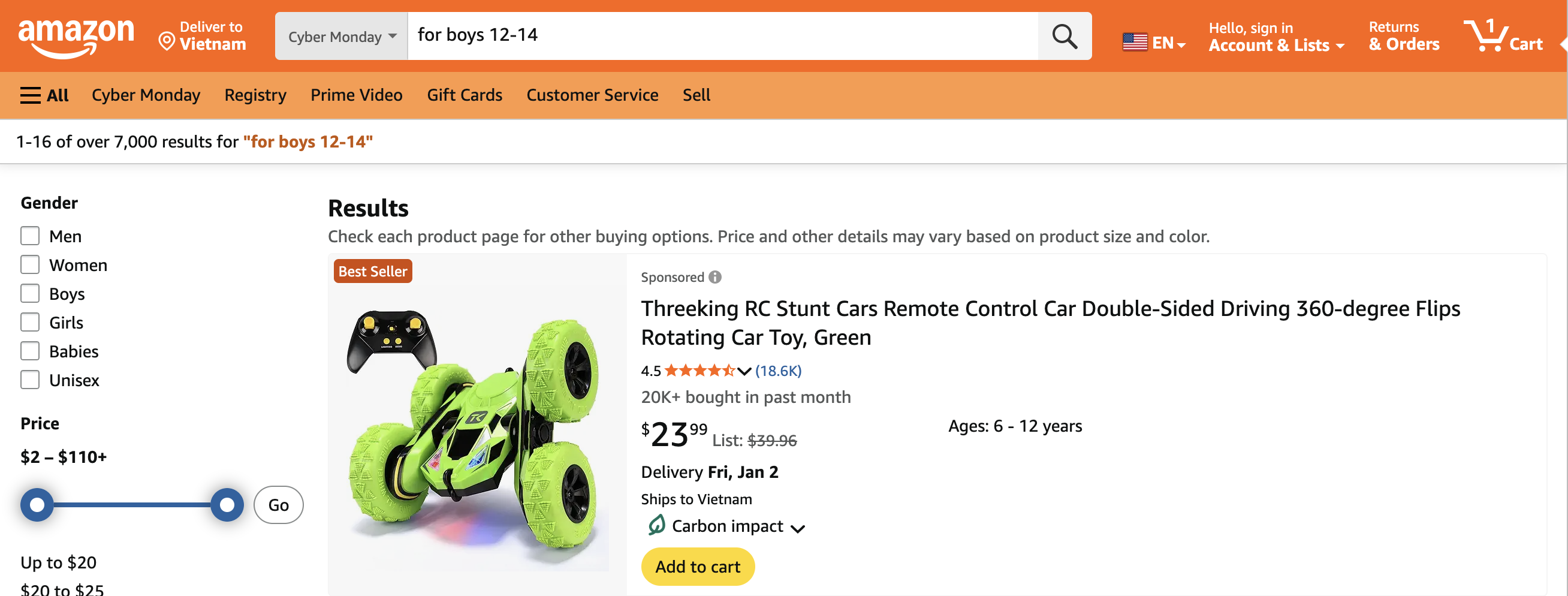Open the Cyber Monday search category dropdown
Image resolution: width=1568 pixels, height=596 pixels.
[342, 36]
